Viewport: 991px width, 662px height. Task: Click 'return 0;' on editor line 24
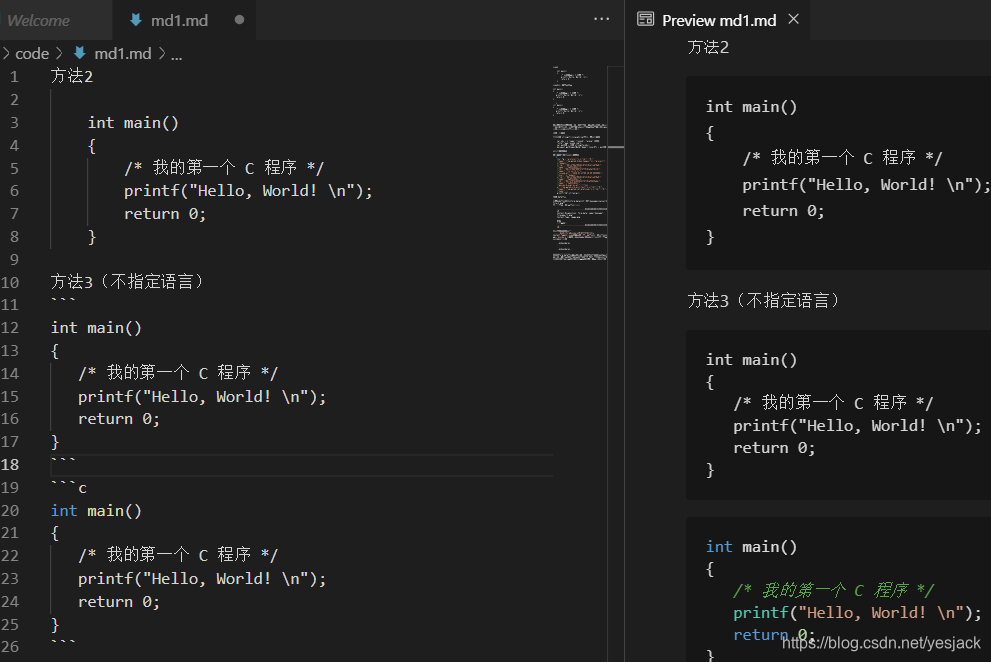click(x=119, y=602)
